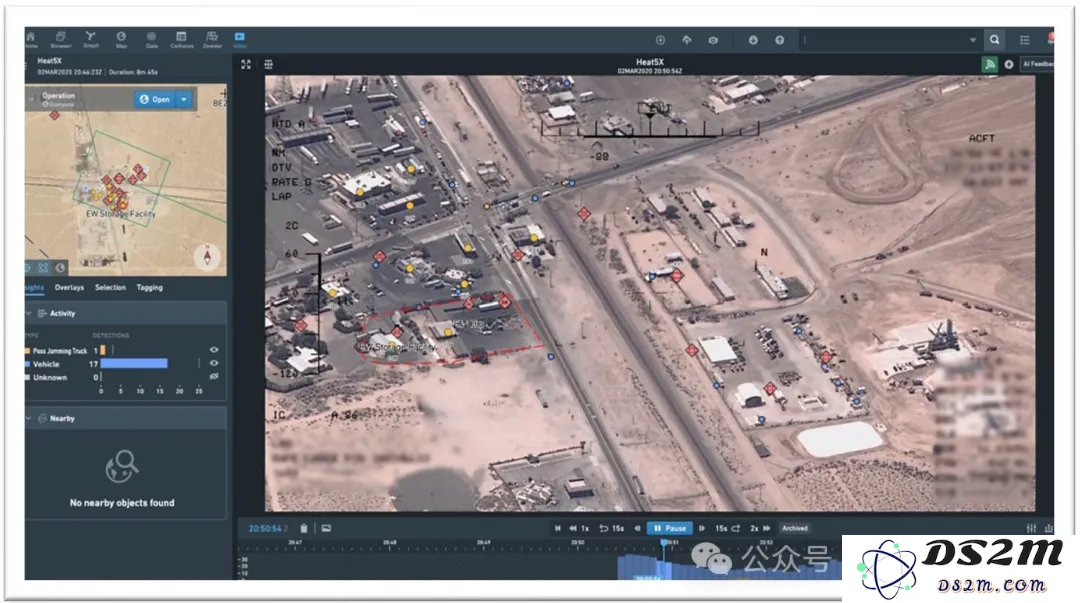1080x603 pixels.
Task: Click the 20:50:54 Z timestamp
Action: [269, 529]
